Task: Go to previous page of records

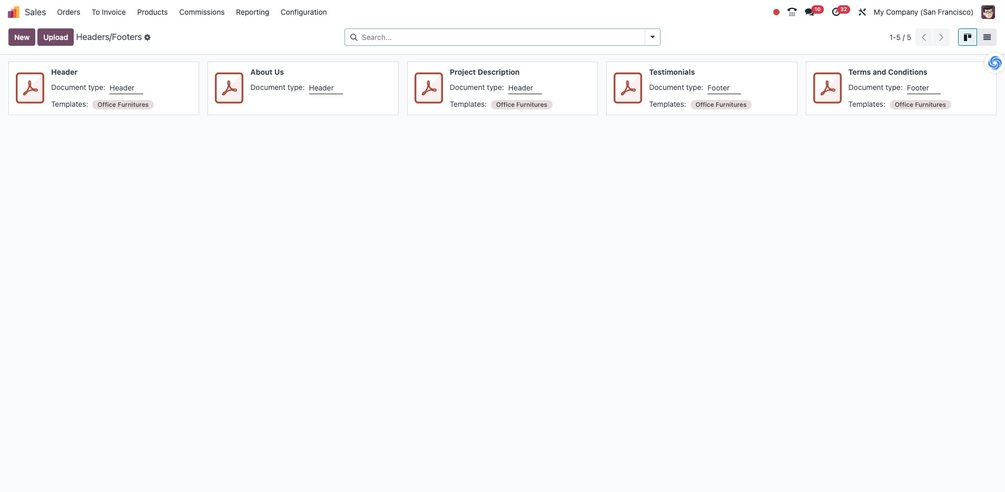Action: point(924,37)
